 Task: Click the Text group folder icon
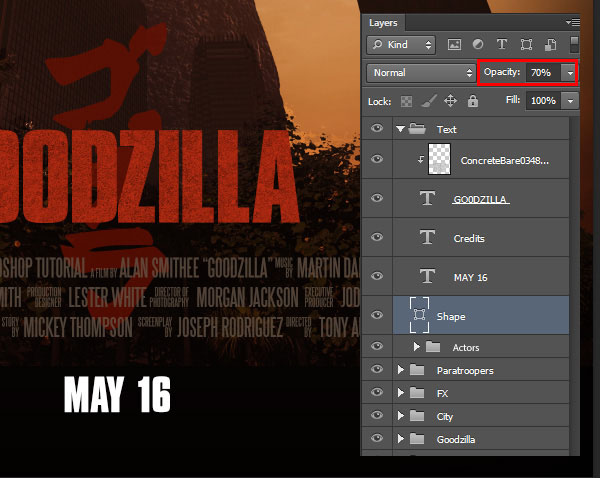(417, 129)
